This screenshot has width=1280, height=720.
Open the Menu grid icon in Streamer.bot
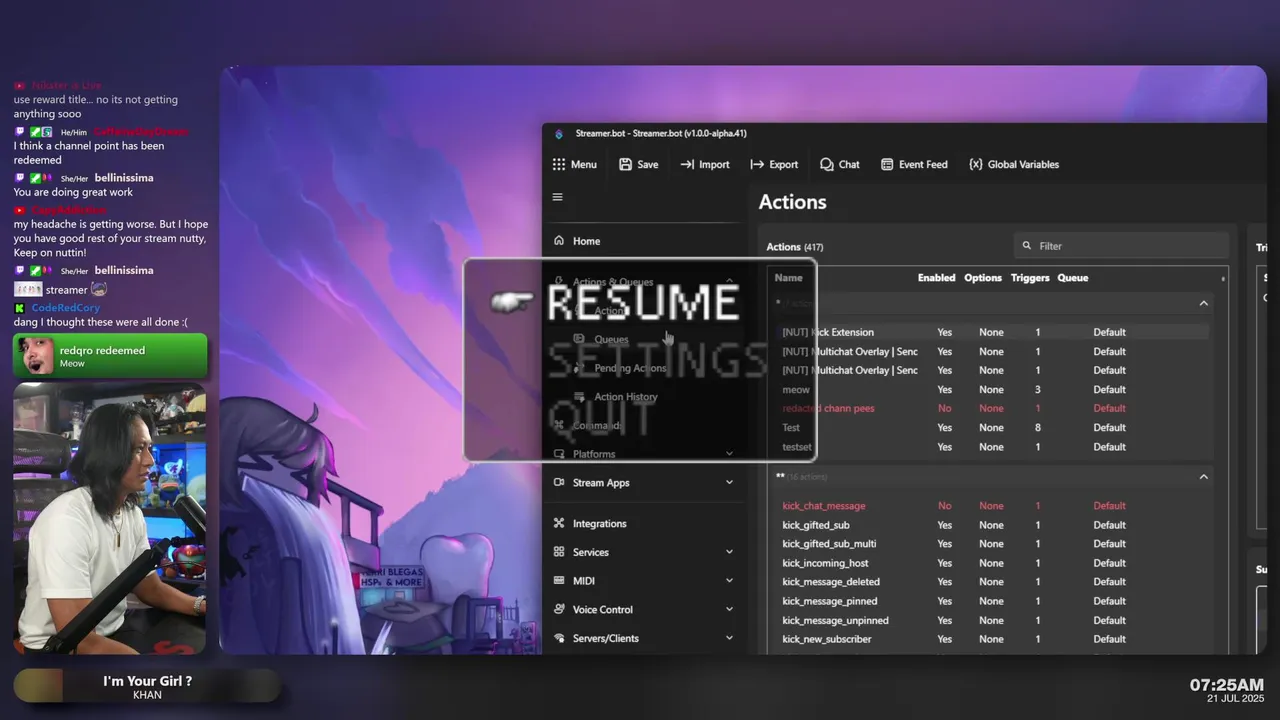[x=558, y=164]
